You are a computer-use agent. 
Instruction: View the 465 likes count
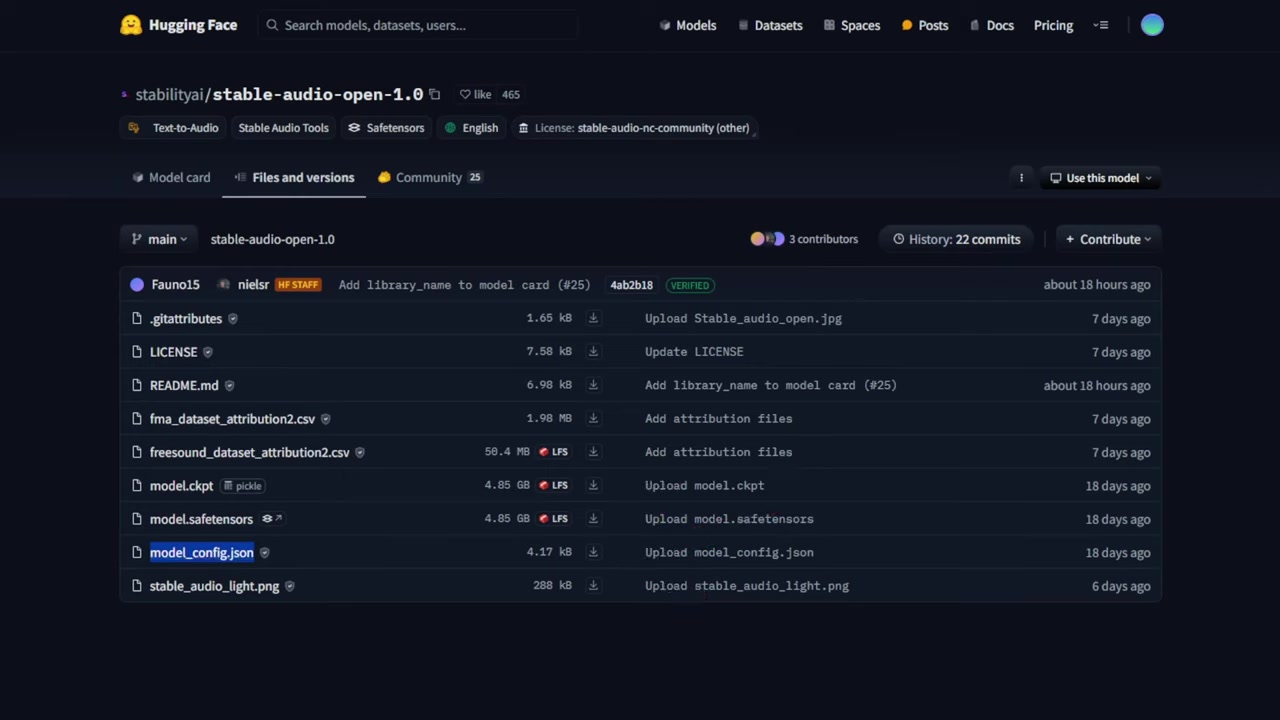pos(510,94)
